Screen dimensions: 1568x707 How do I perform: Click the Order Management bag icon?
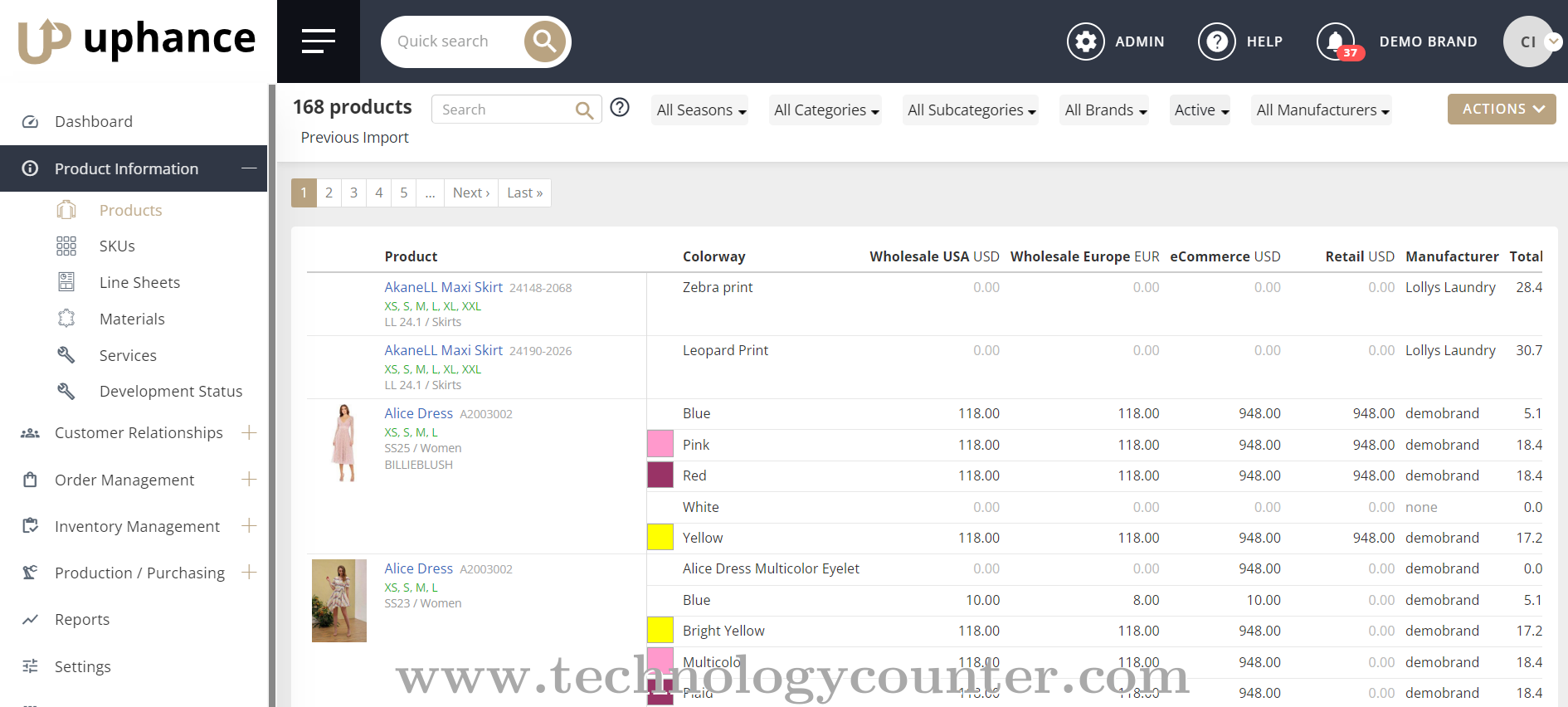[30, 480]
